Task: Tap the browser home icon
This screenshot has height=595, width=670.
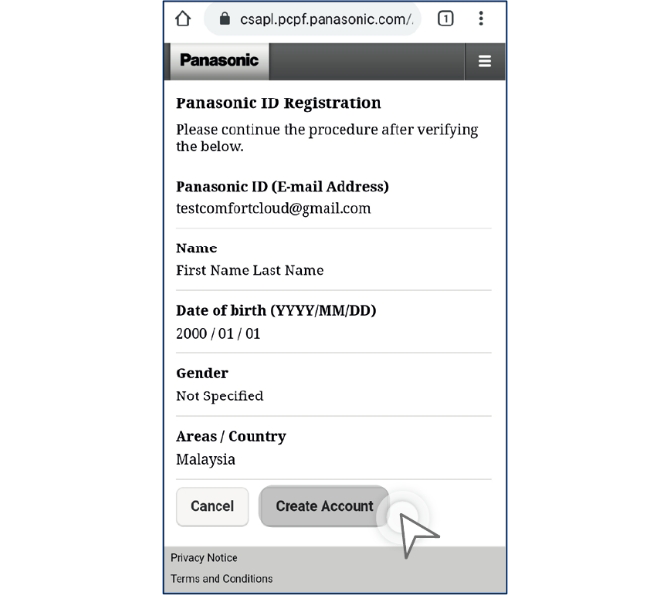Action: click(x=183, y=19)
